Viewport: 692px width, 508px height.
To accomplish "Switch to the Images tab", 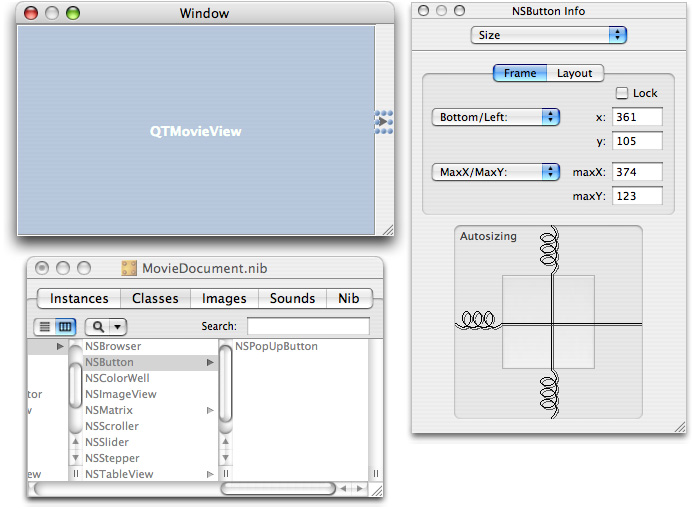I will (x=224, y=299).
